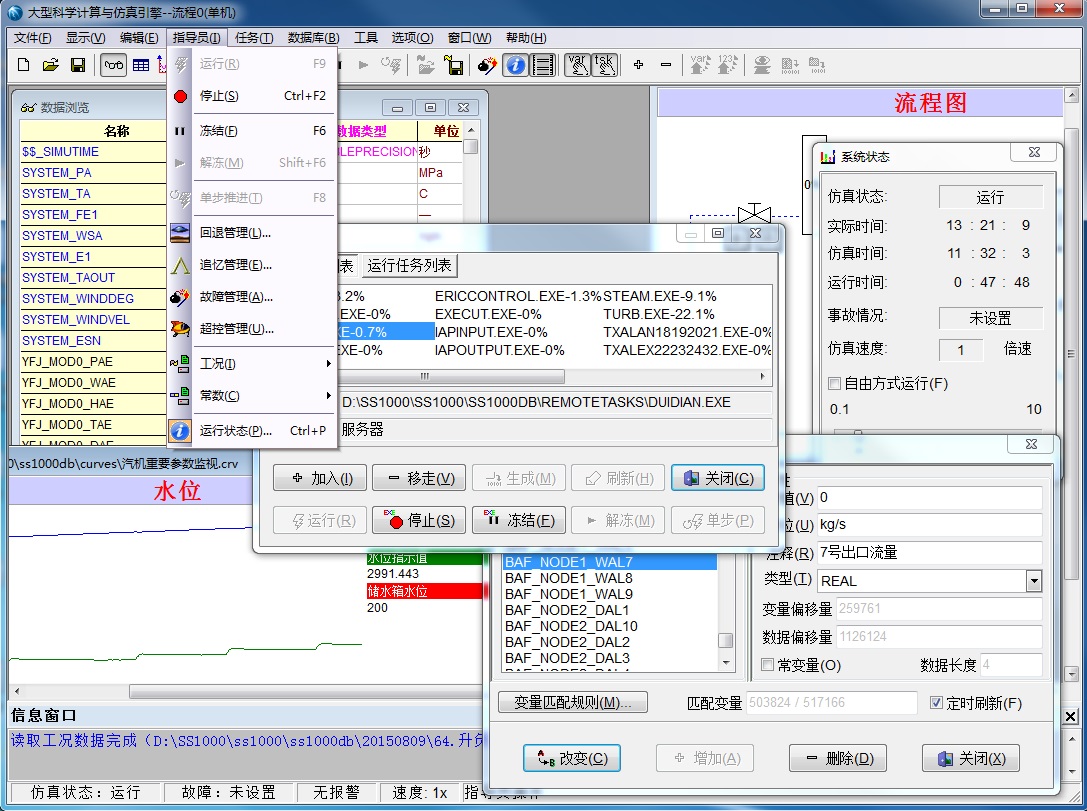Open the 类型(T) REAL dropdown
This screenshot has width=1087, height=811.
1033,581
